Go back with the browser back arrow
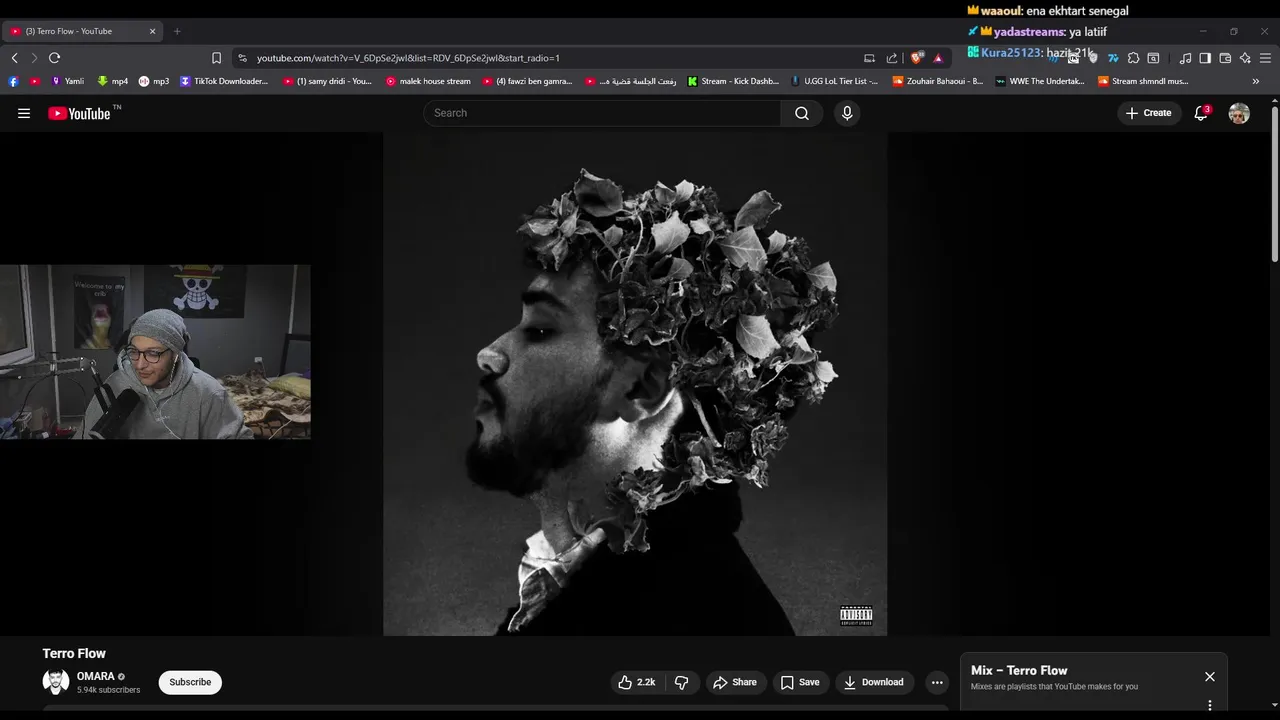The image size is (1280, 720). click(14, 58)
